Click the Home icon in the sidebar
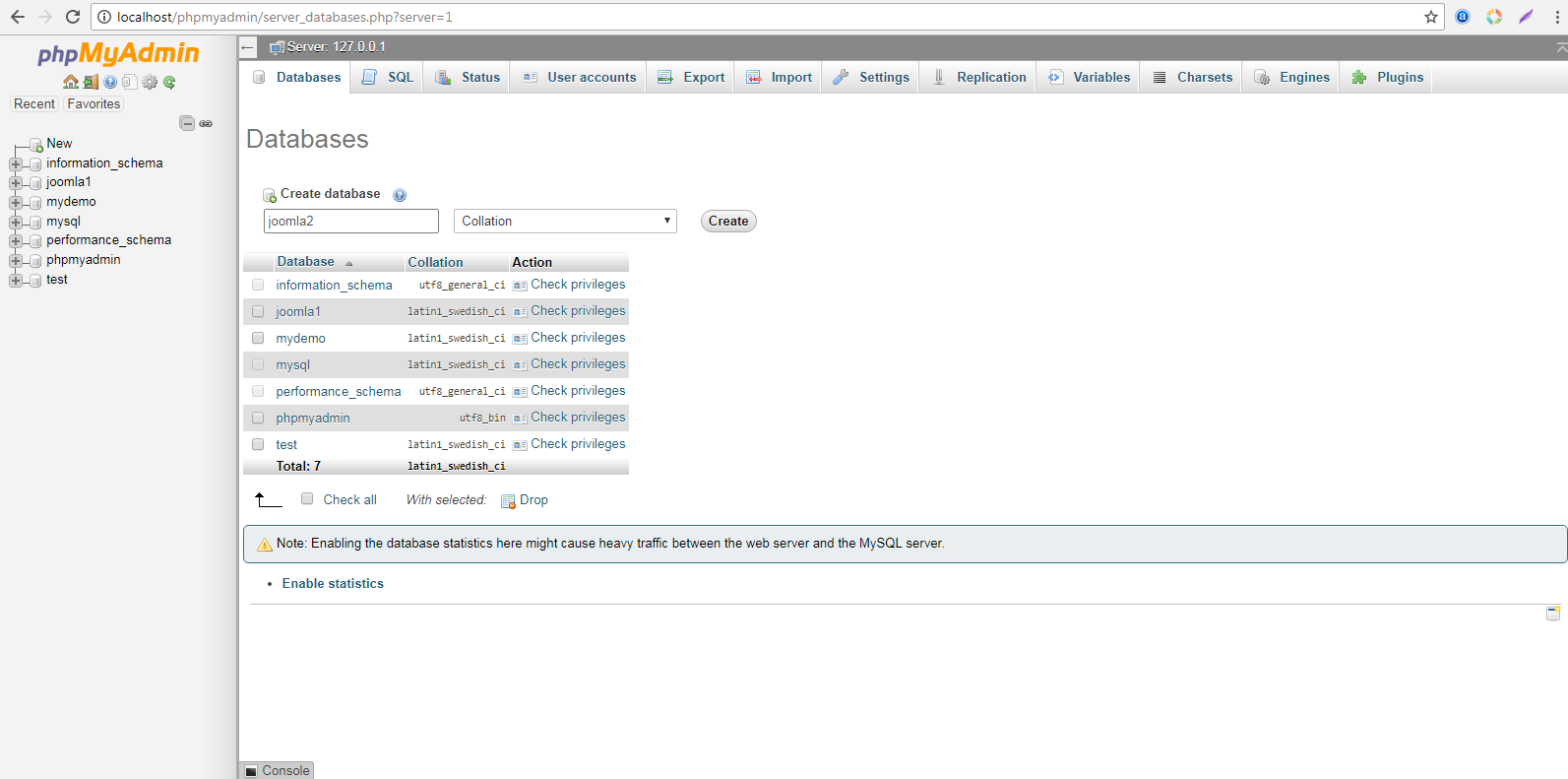Screen dimensions: 1568x779 point(71,82)
